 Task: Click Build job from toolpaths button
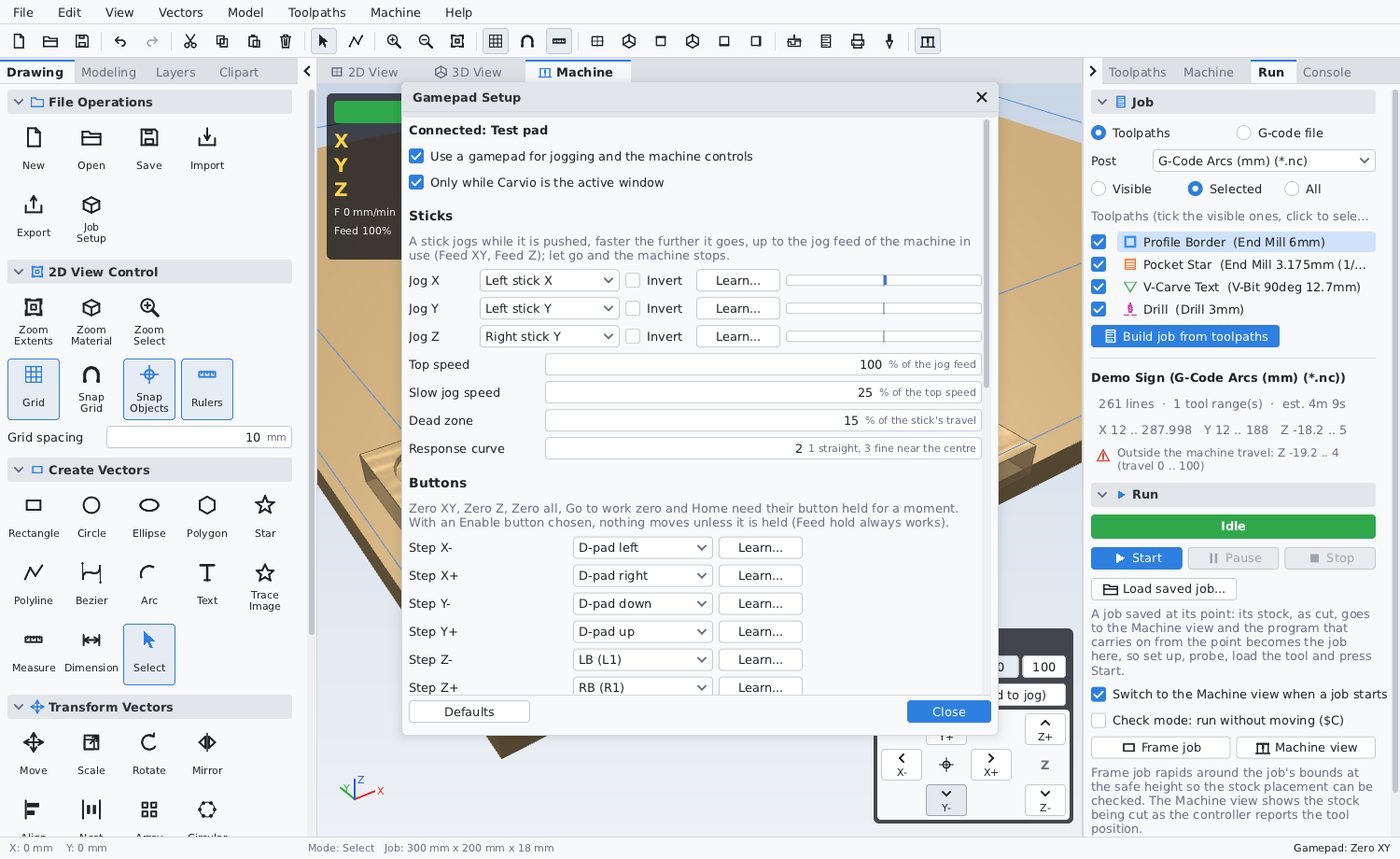pos(1185,336)
